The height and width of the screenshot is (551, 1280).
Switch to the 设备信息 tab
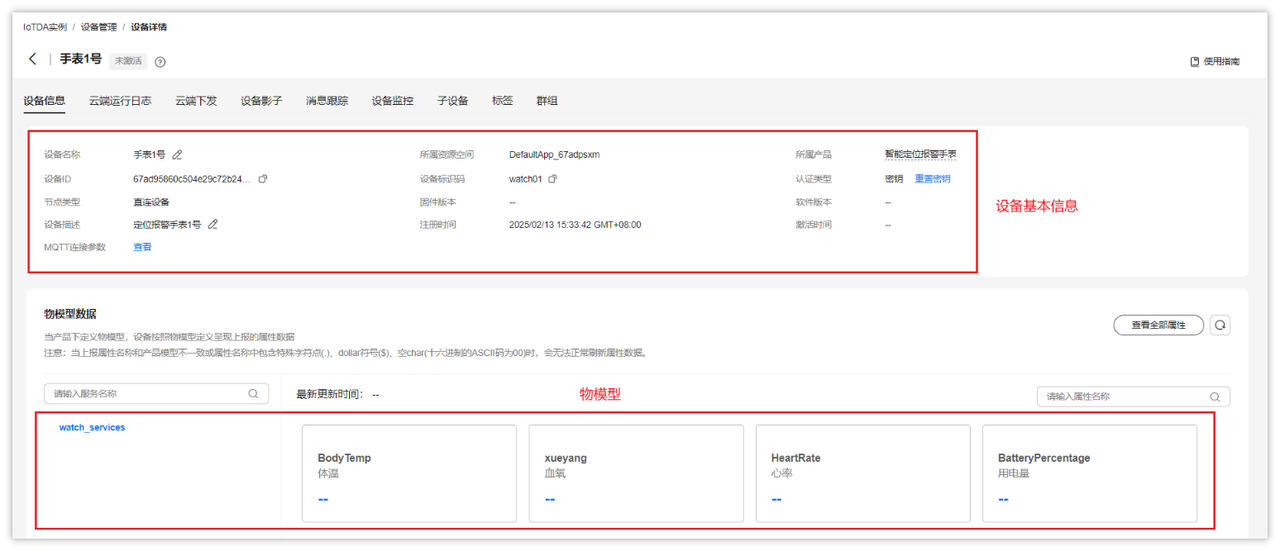coord(44,101)
